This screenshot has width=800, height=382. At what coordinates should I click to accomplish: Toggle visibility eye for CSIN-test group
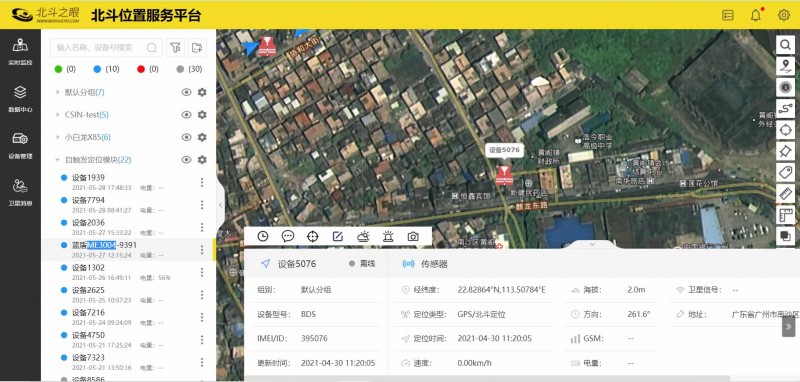tap(186, 115)
